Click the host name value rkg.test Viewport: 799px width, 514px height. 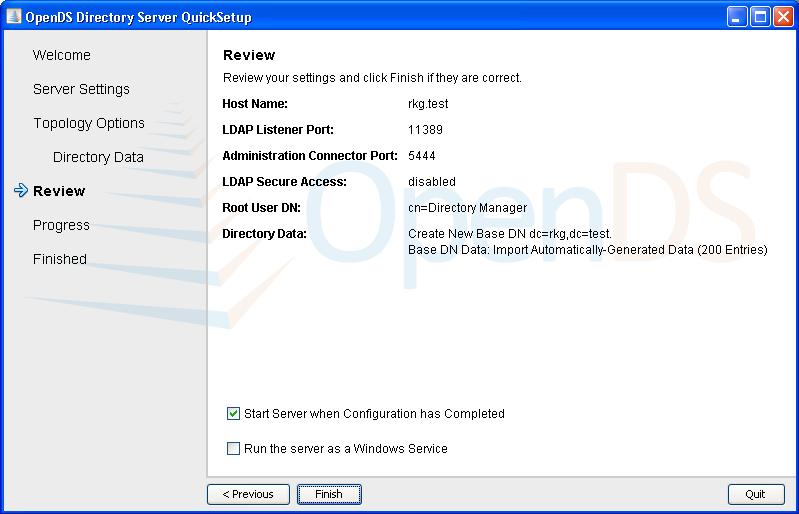(428, 104)
